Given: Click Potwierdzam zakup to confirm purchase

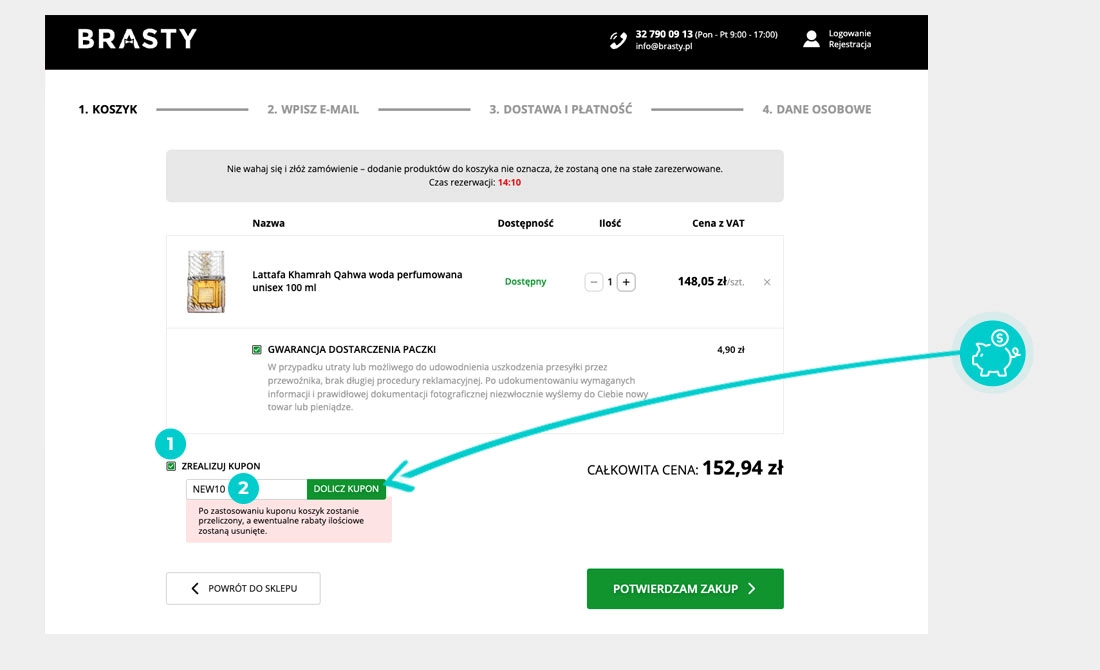Looking at the screenshot, I should click(x=685, y=589).
